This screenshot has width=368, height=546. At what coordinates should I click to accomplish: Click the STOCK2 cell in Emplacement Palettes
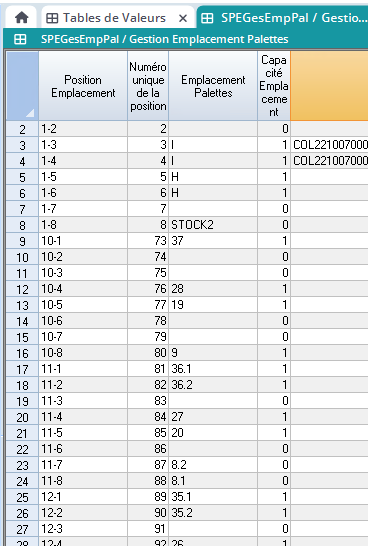(x=213, y=225)
